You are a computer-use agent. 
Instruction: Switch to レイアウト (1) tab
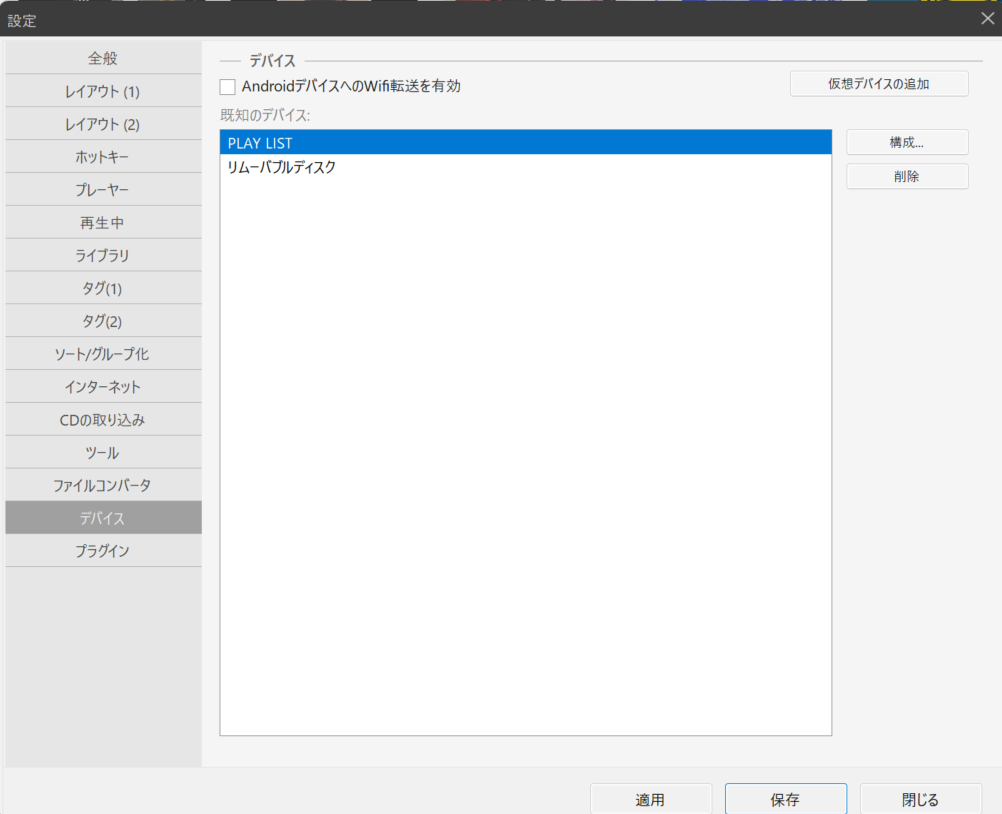pos(103,91)
